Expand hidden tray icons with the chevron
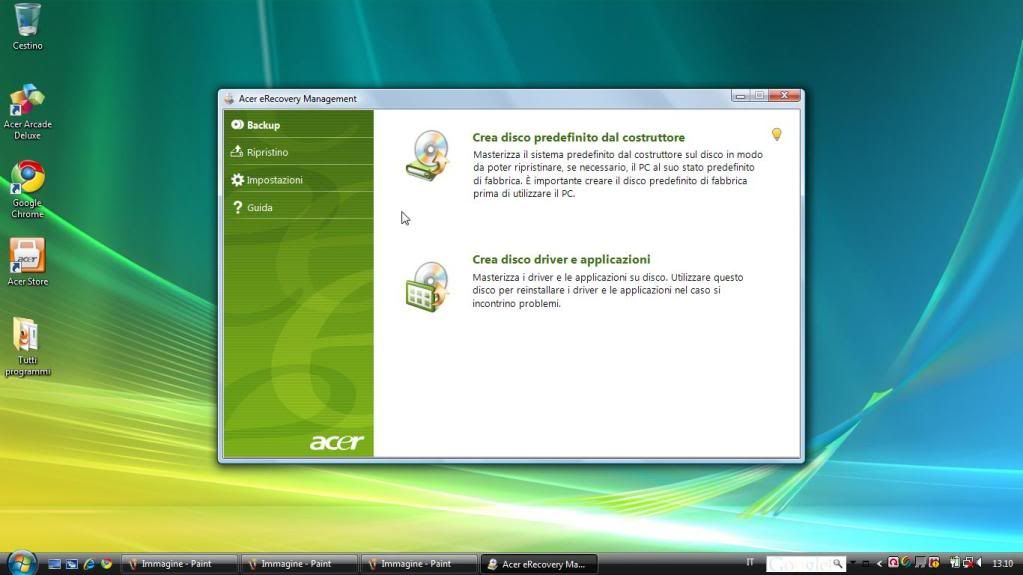 click(x=879, y=564)
